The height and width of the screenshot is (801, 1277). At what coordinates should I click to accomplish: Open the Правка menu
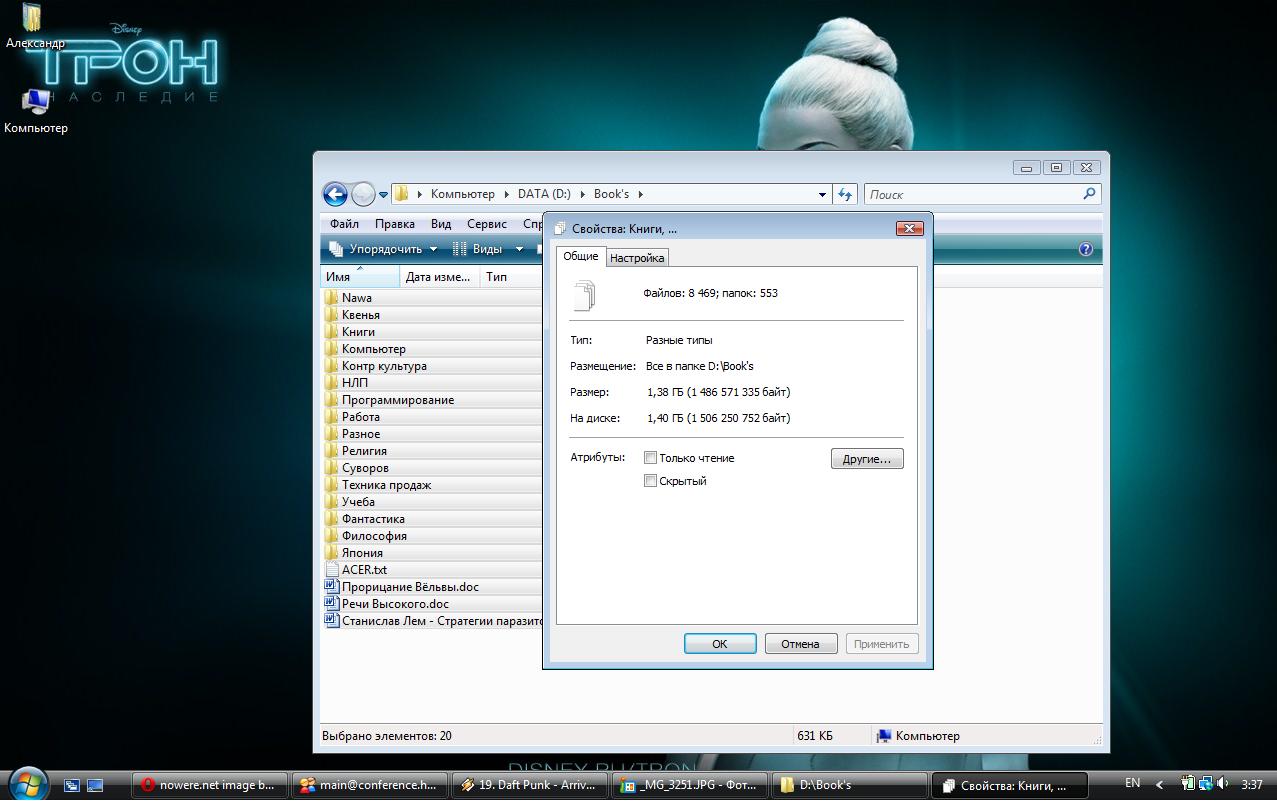click(x=395, y=224)
